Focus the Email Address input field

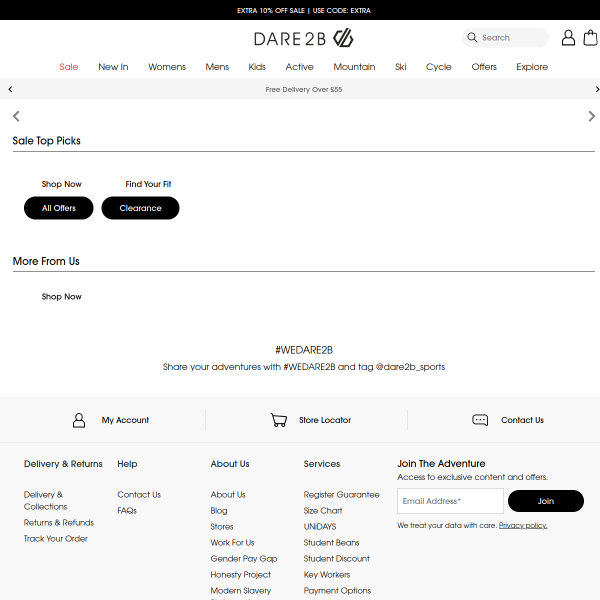coord(450,501)
